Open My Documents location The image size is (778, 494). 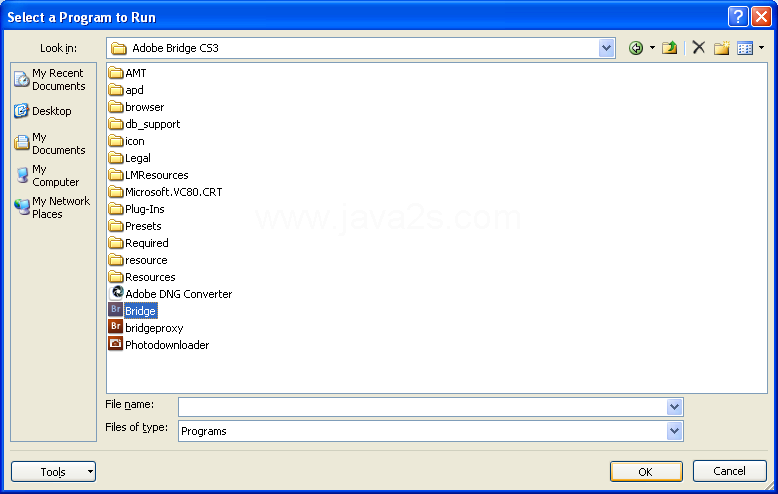50,143
